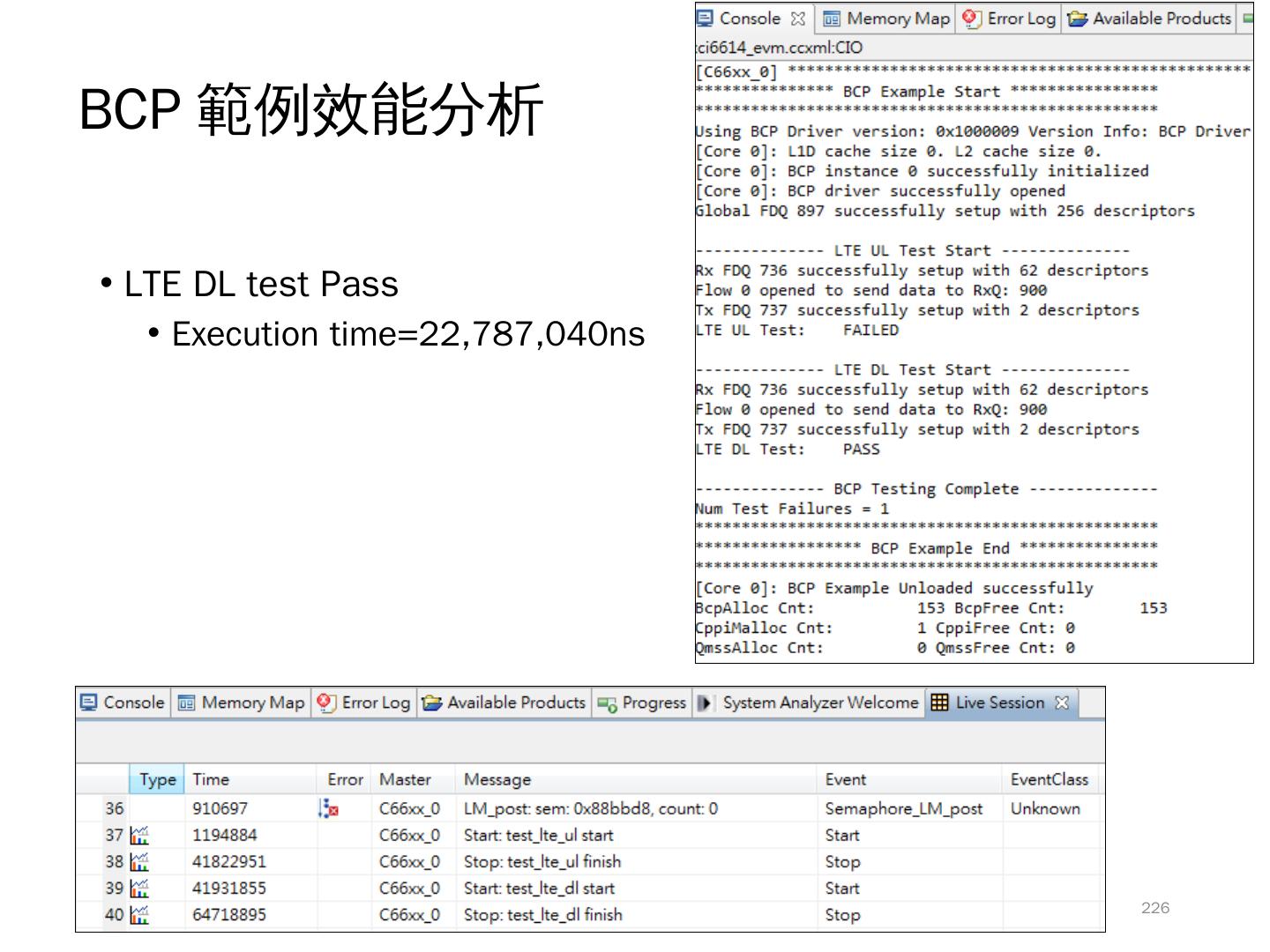The height and width of the screenshot is (952, 1270).
Task: Open Error Log tab in lower panel
Action: coord(364,703)
